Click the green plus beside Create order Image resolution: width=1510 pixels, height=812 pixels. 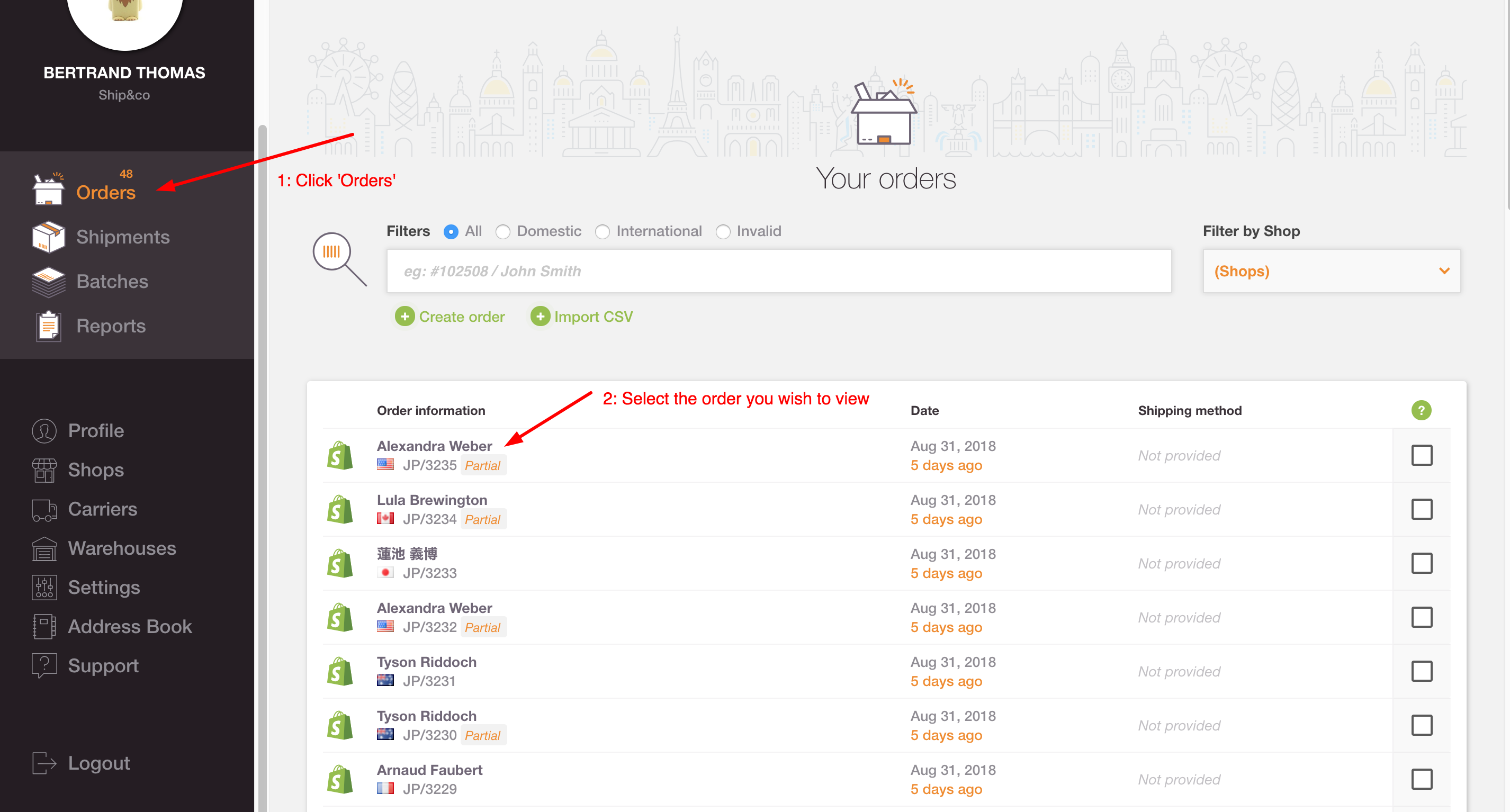(405, 317)
